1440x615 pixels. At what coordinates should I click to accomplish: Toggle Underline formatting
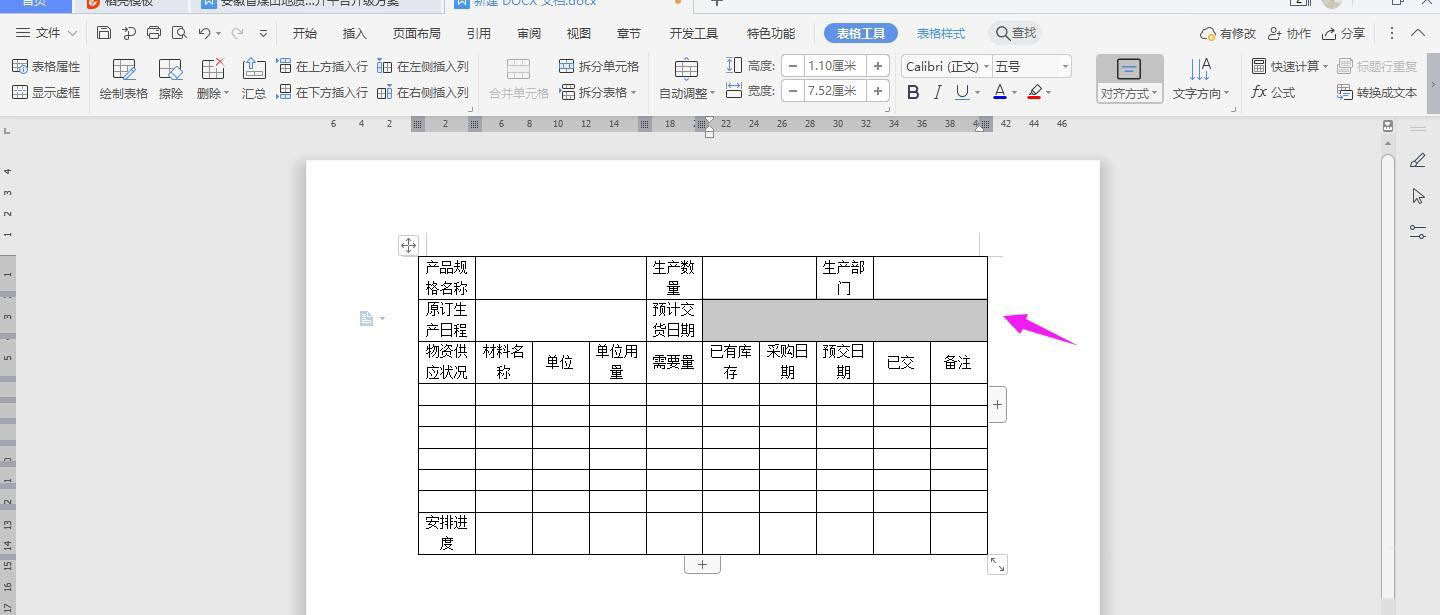(x=961, y=92)
